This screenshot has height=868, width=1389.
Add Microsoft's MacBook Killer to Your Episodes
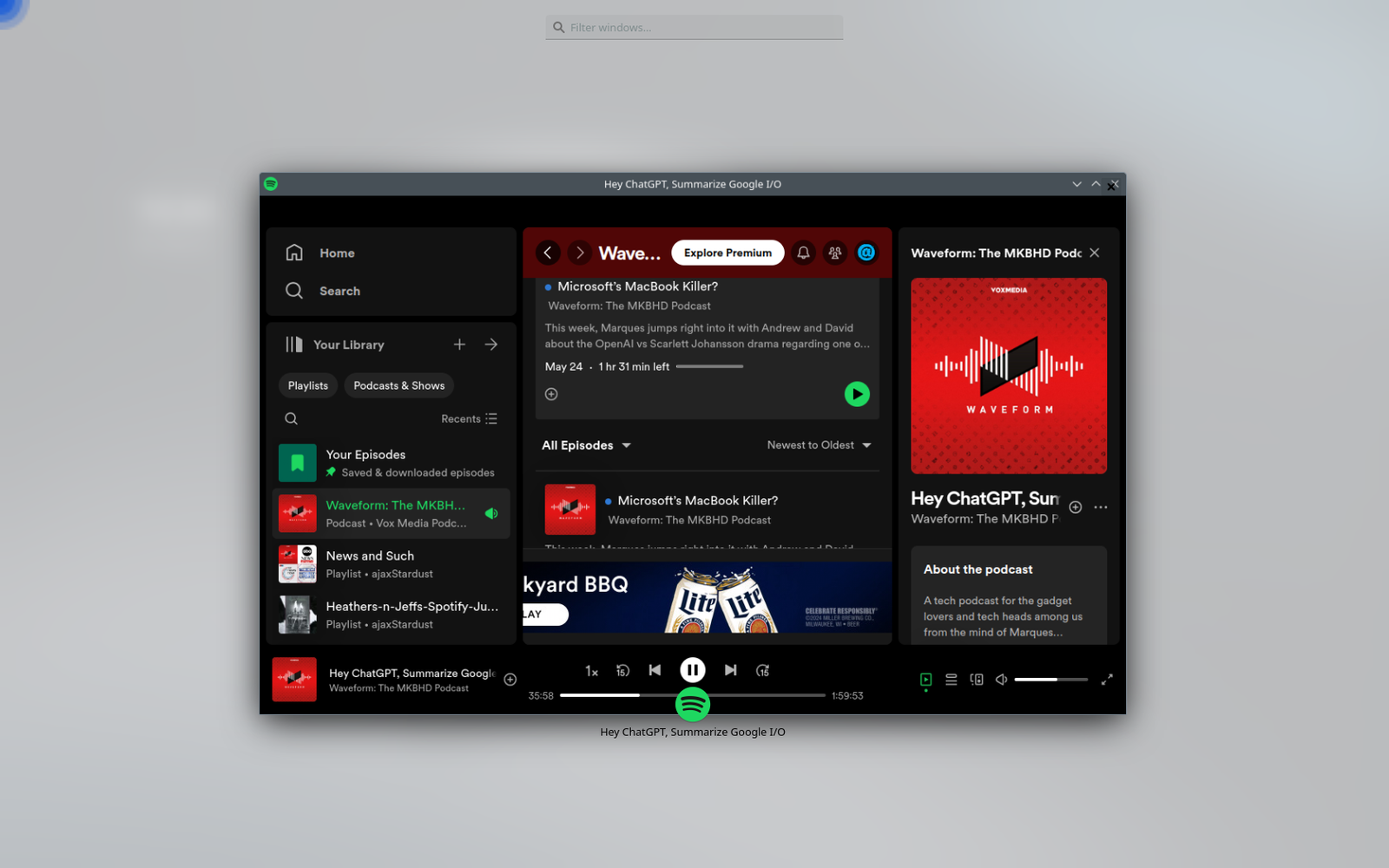[x=551, y=394]
